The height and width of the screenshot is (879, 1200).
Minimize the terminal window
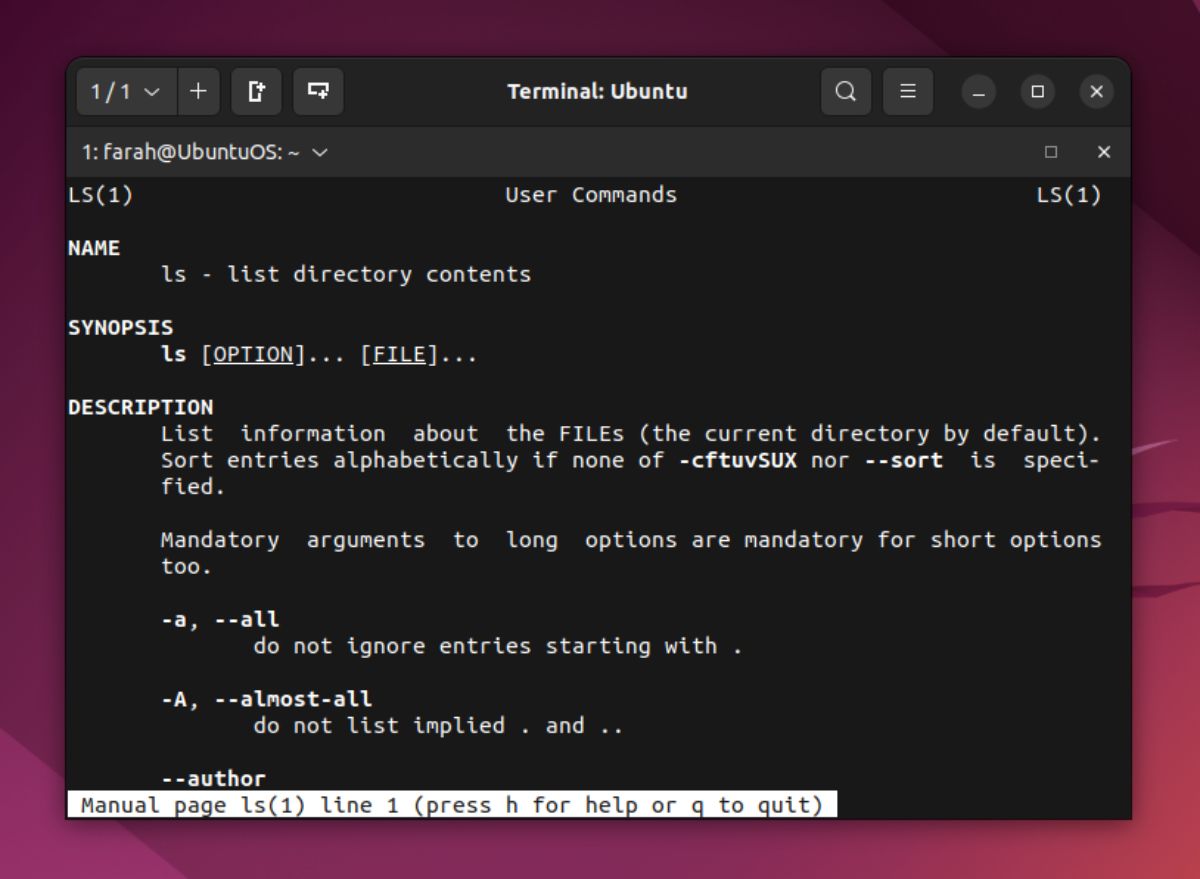(978, 91)
